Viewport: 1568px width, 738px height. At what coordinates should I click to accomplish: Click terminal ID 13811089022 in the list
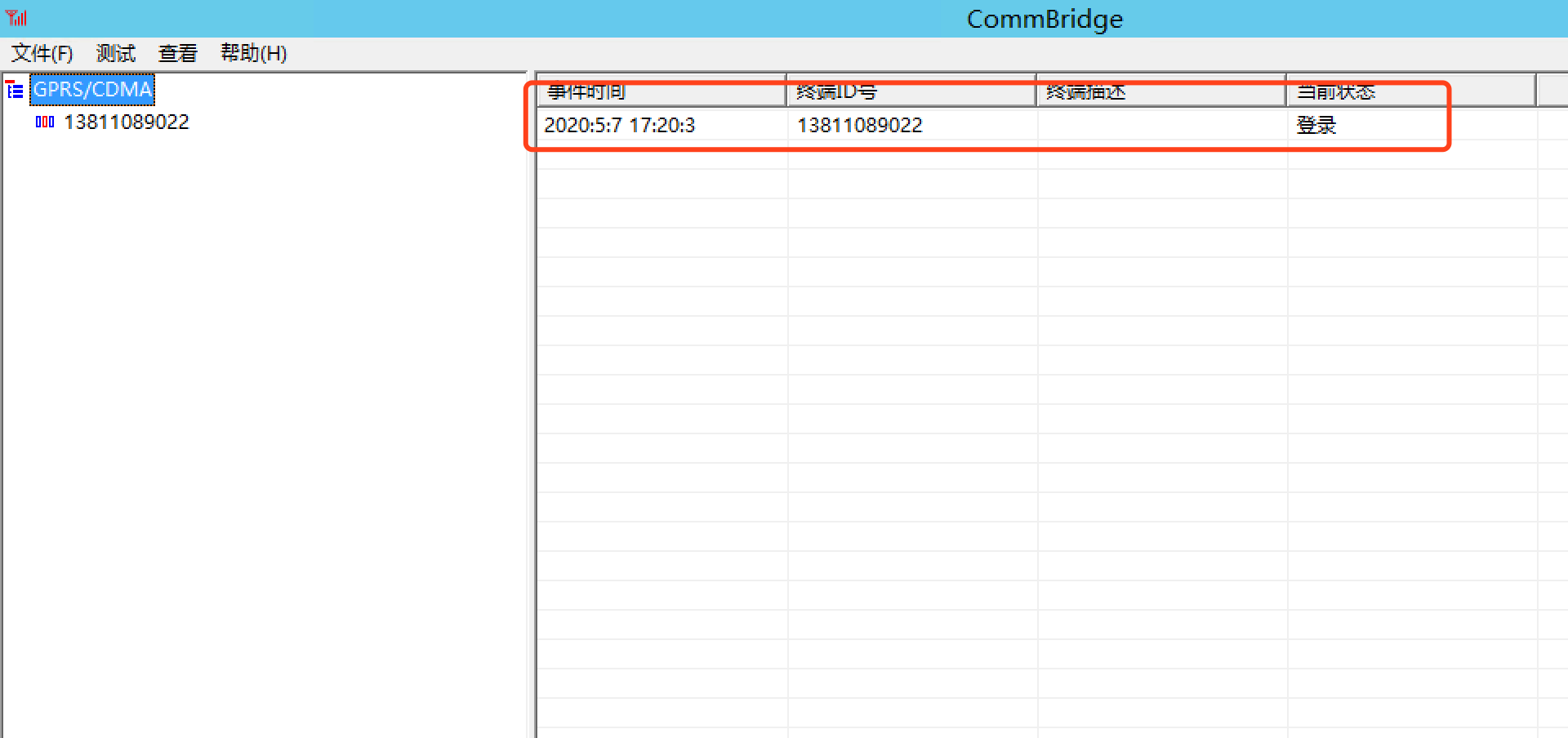tap(860, 126)
